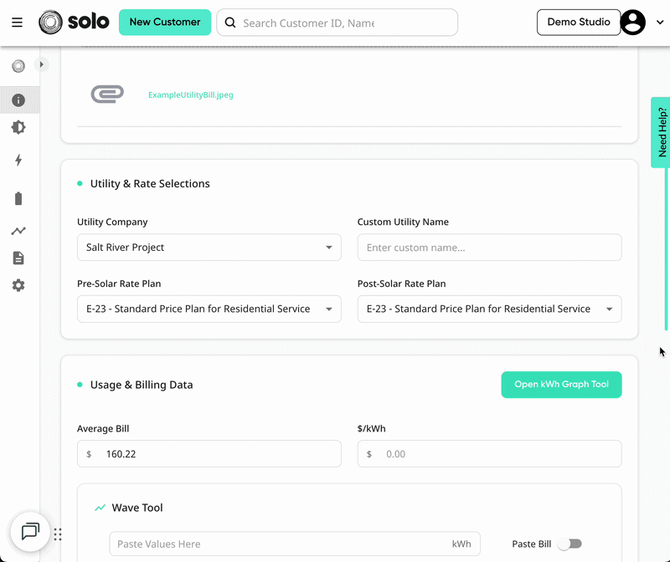Open the battery icon in sidebar
This screenshot has width=670, height=562.
click(18, 199)
